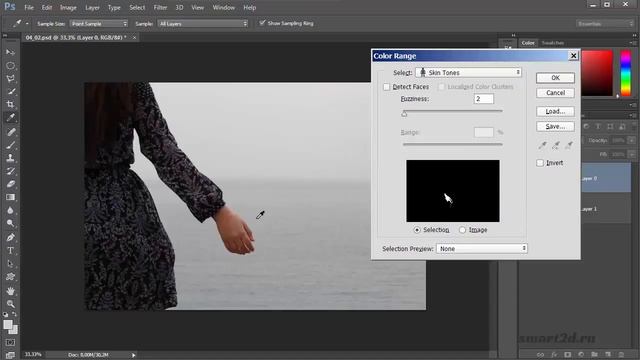Select the Hand tool
Viewport: 640px width, 360px height.
tap(11, 291)
